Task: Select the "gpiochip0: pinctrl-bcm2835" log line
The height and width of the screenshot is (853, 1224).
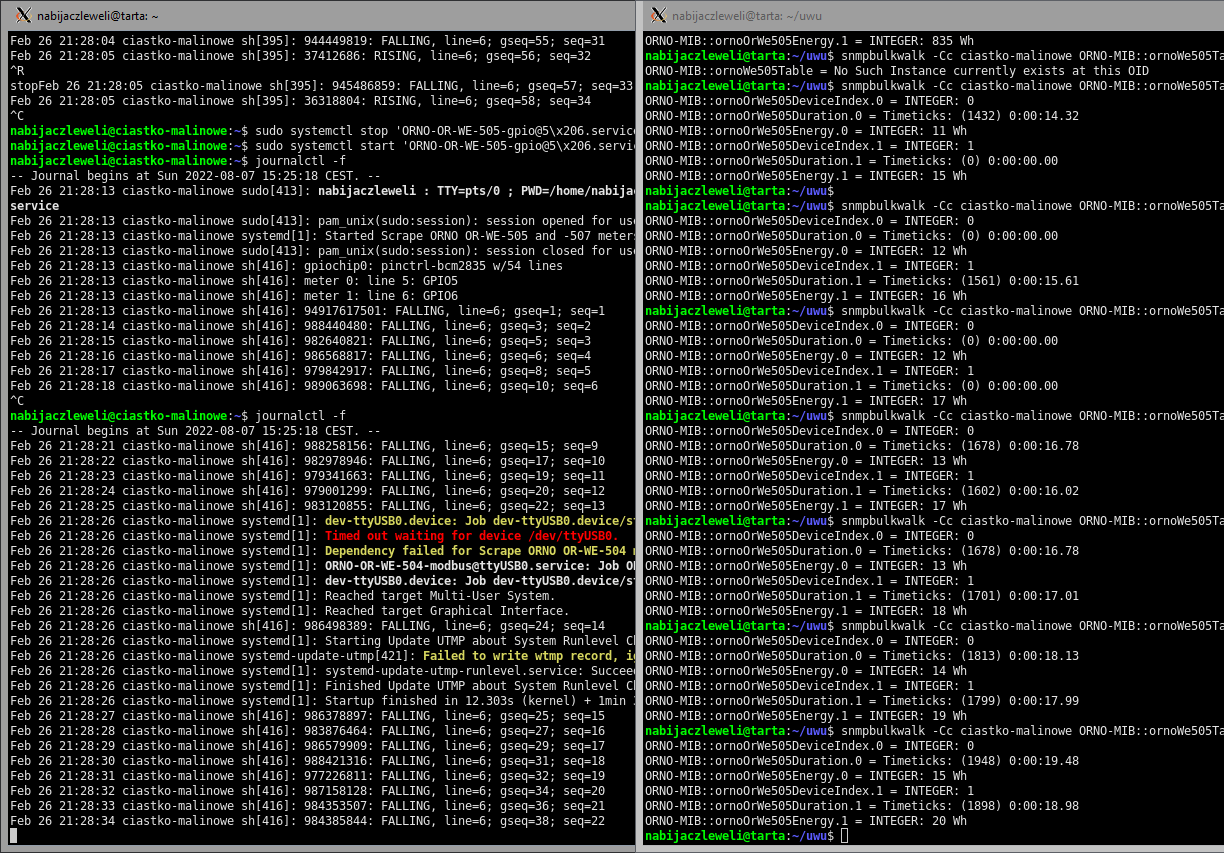Action: (432, 266)
